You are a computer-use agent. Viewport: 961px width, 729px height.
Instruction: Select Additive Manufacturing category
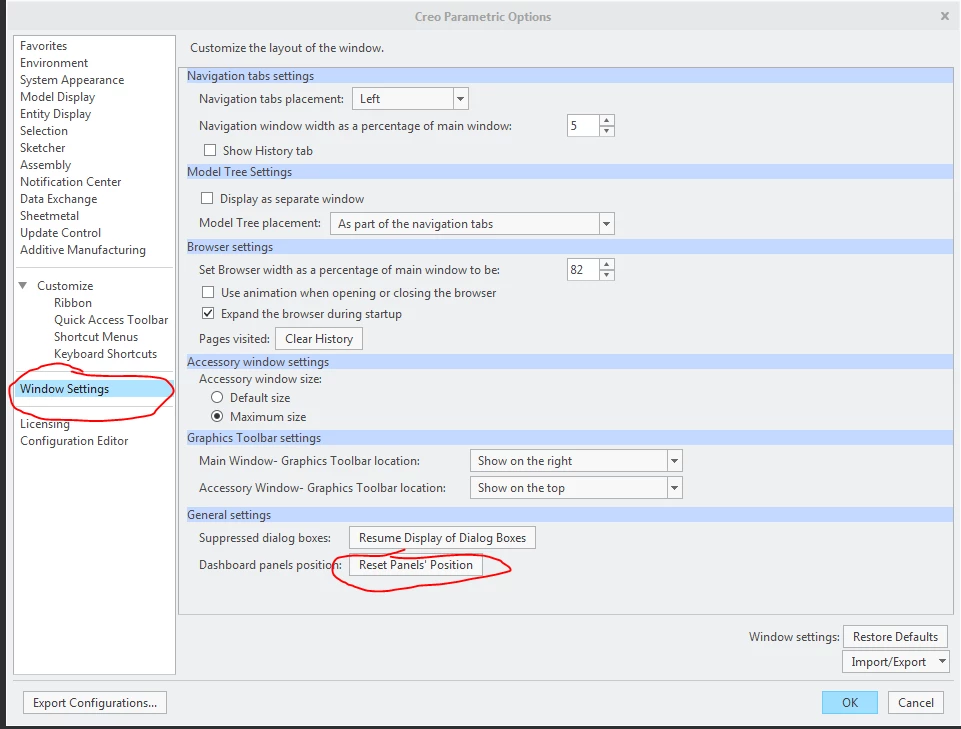[x=83, y=250]
